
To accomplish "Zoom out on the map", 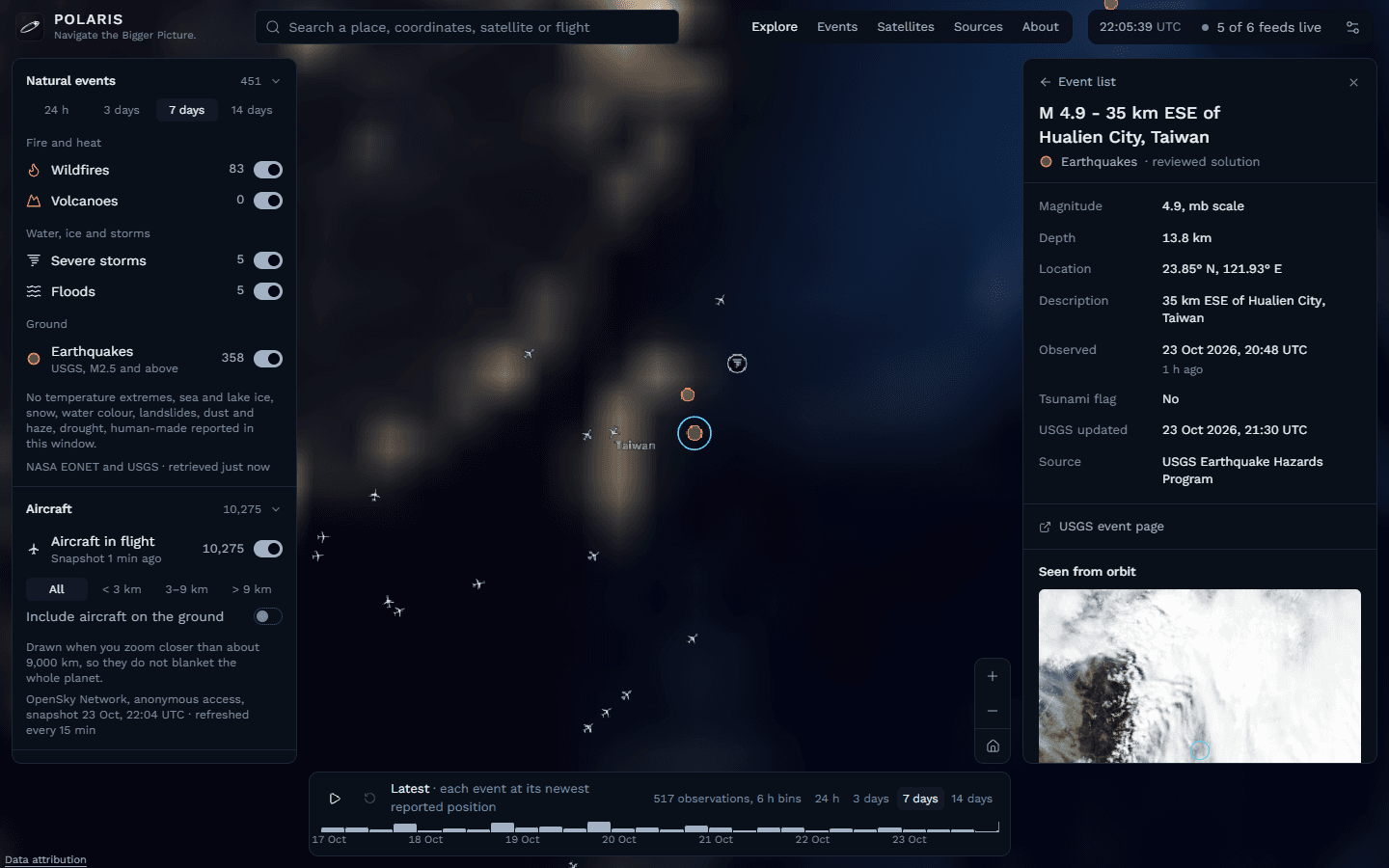I will point(993,711).
